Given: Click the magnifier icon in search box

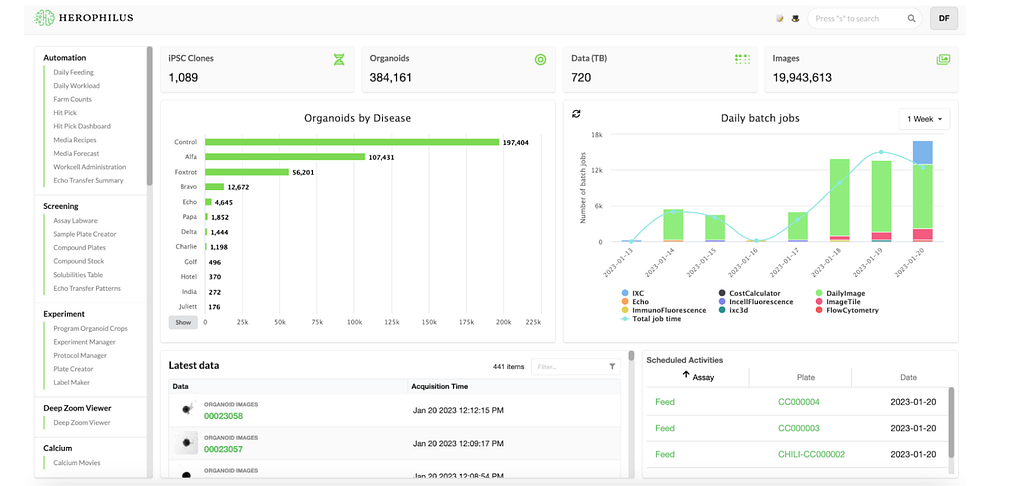Looking at the screenshot, I should point(911,19).
